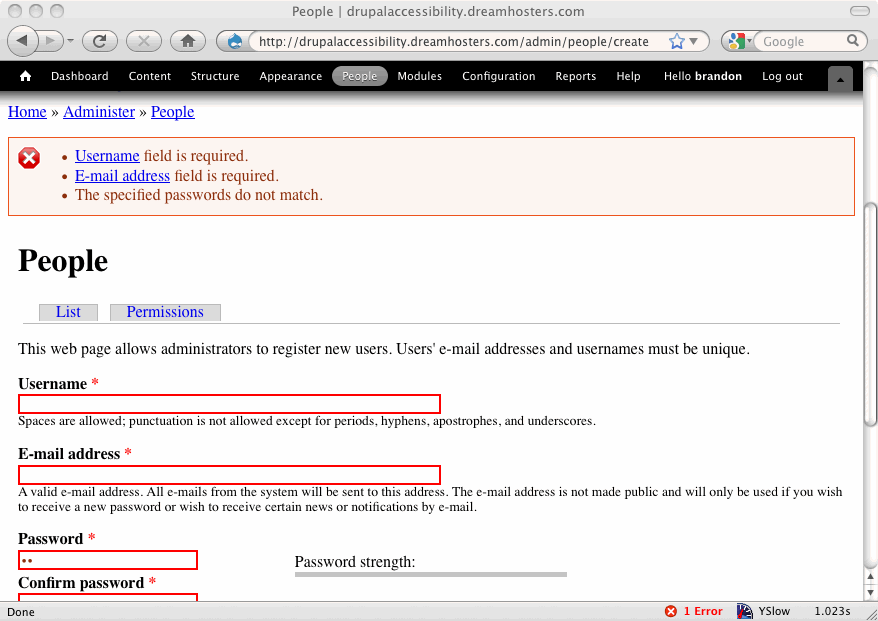Switch to the List tab

68,312
